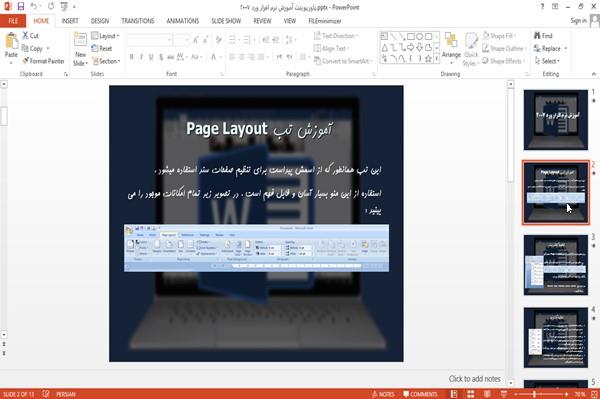Insert a New Slide
600x399 pixels.
(80, 50)
